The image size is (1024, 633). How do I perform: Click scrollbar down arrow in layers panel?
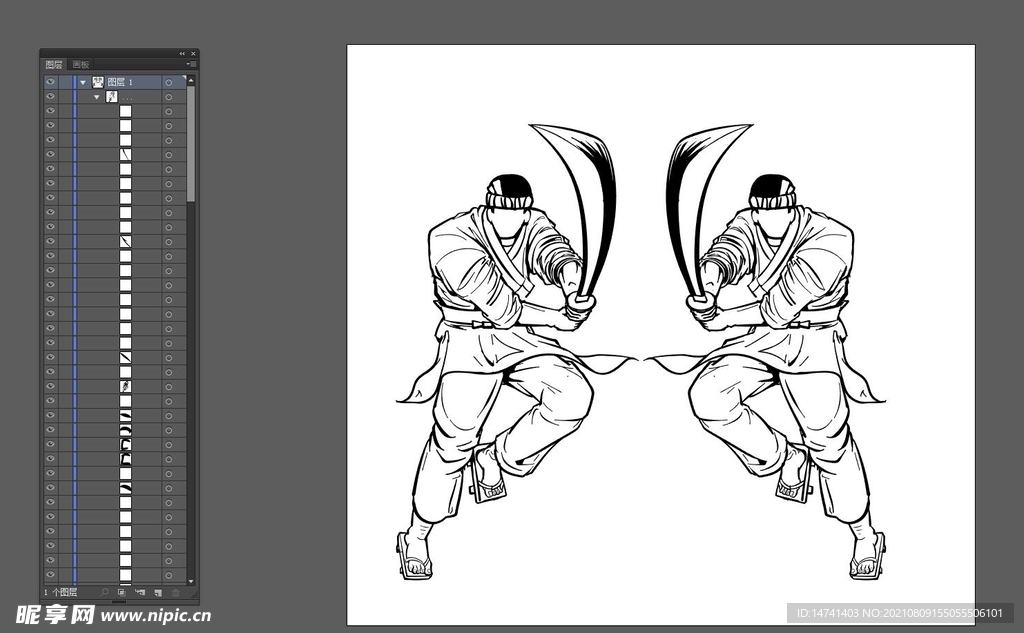point(191,580)
